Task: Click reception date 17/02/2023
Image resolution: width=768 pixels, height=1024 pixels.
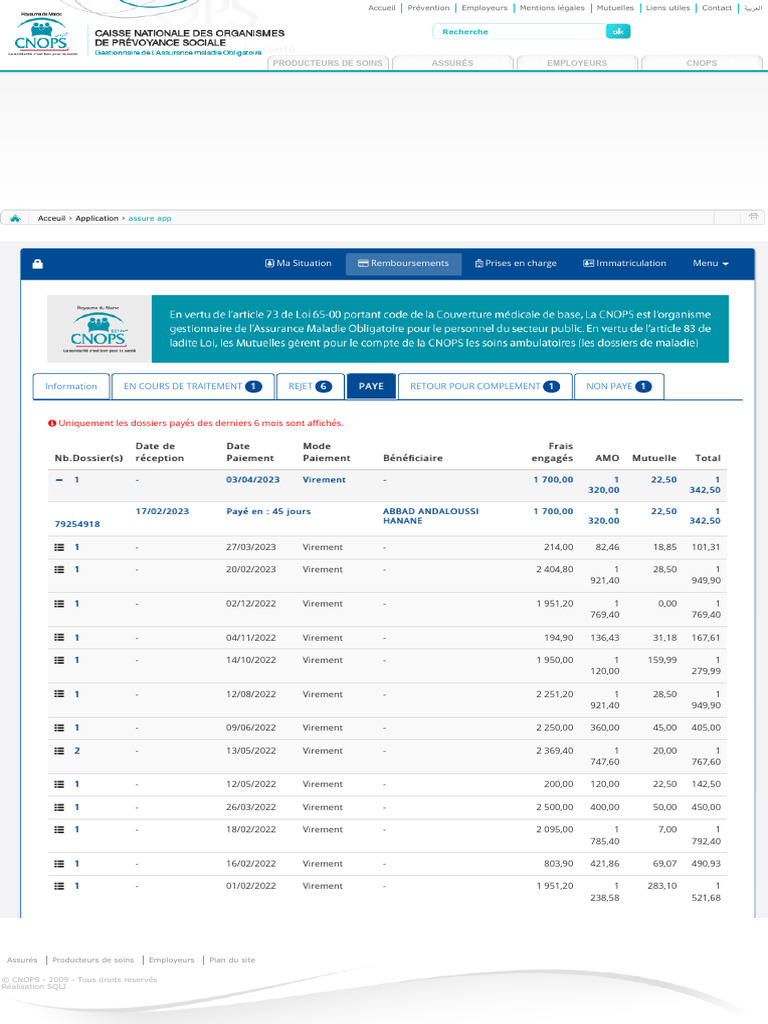Action: tap(162, 511)
